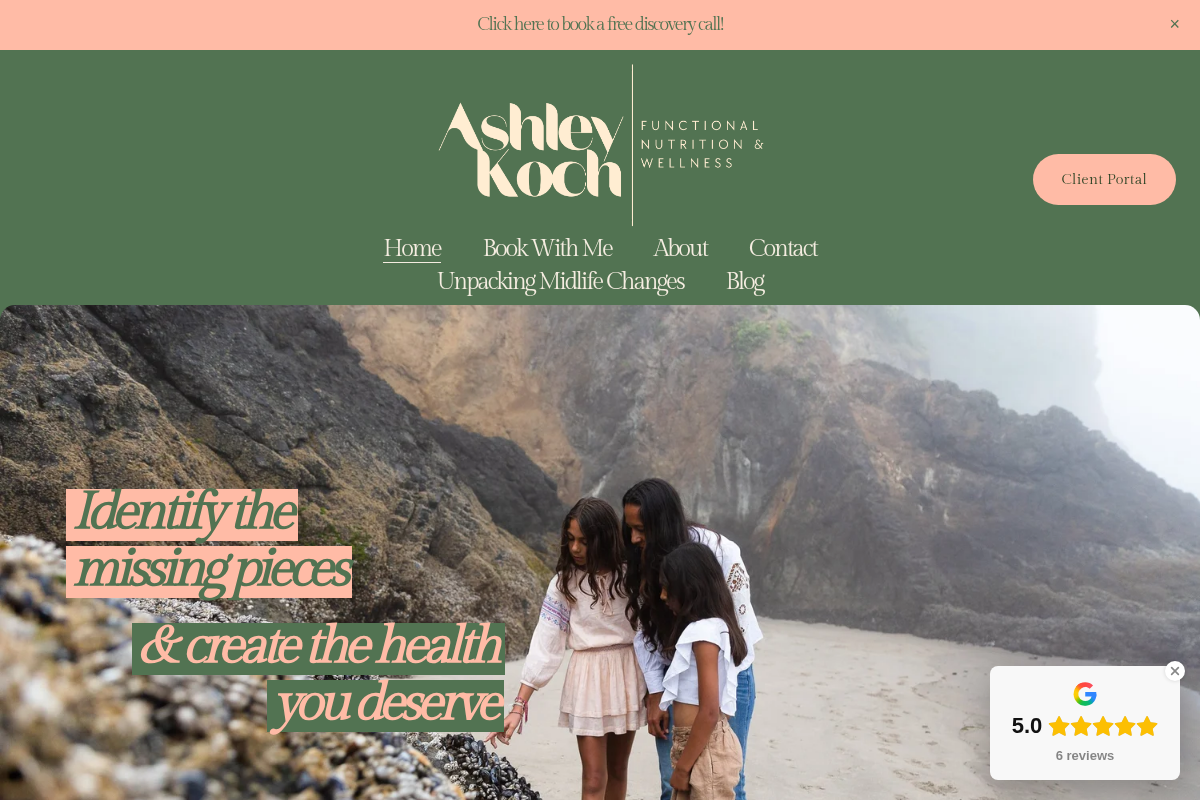Go to the Home menu item
The image size is (1200, 800).
pyautogui.click(x=412, y=248)
